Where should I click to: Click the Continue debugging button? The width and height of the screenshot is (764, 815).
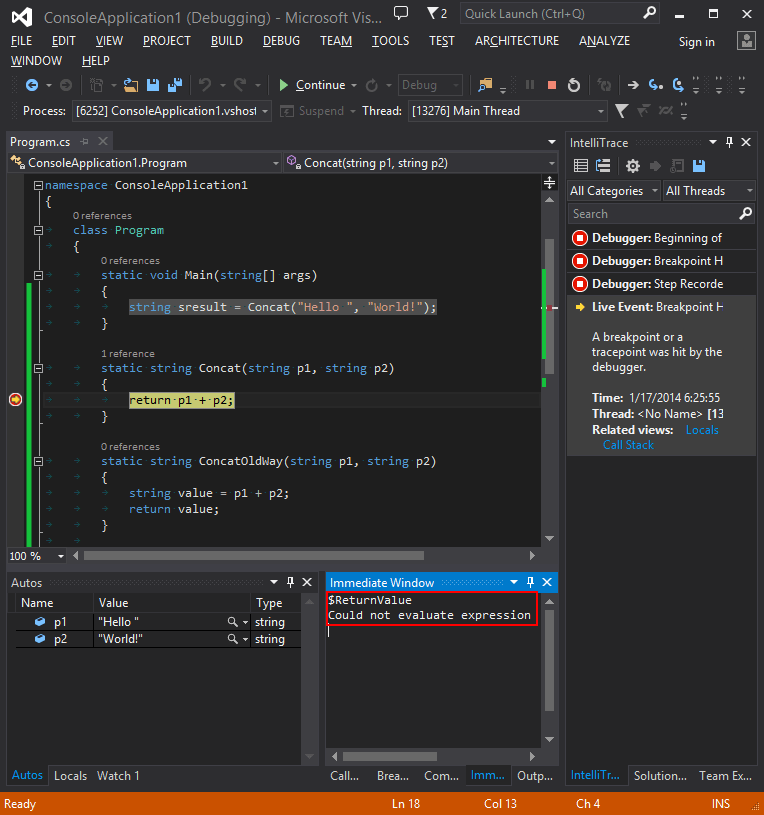click(312, 85)
